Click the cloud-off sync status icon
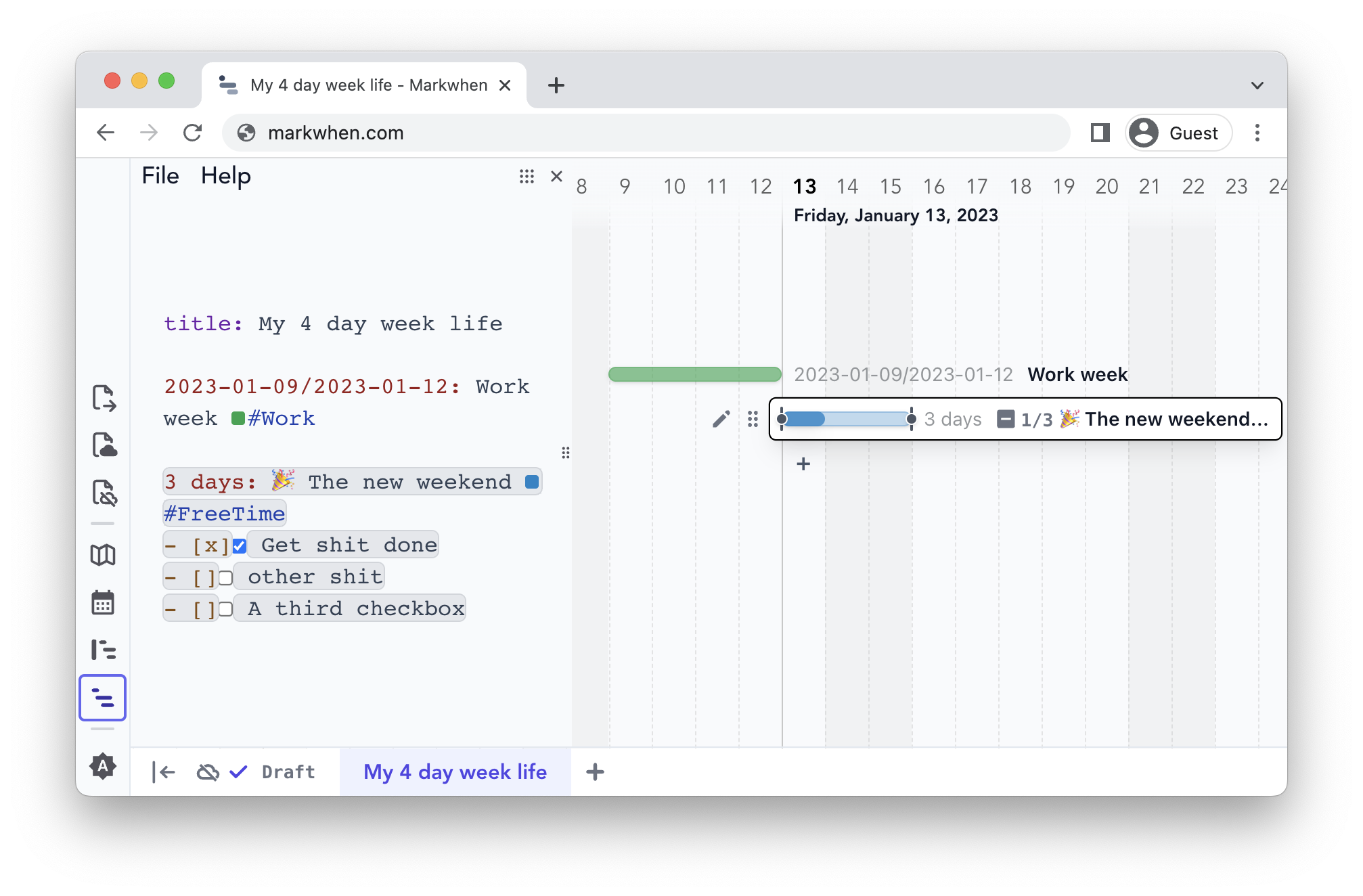The width and height of the screenshot is (1363, 896). point(207,772)
